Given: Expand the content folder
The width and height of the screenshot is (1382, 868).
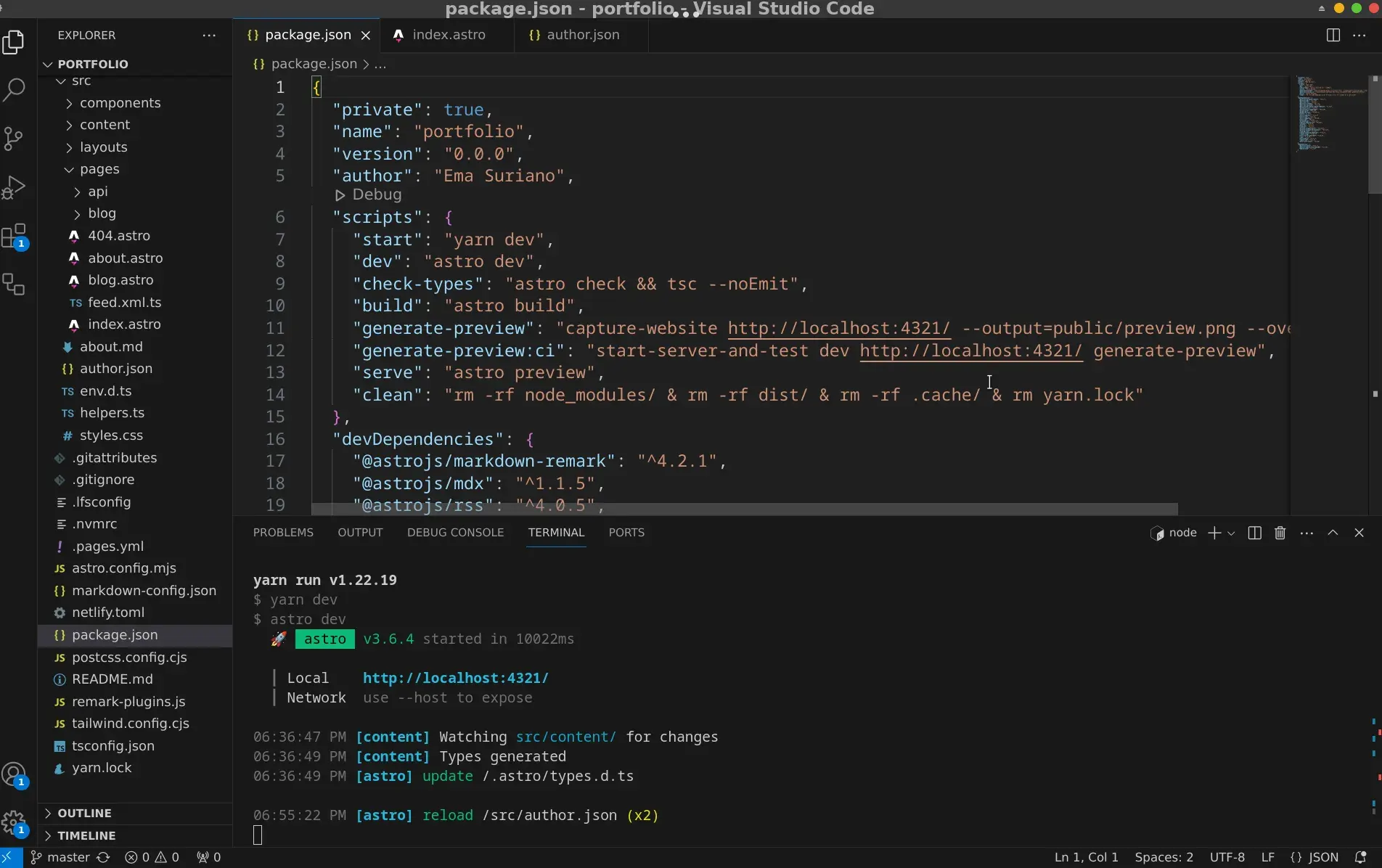Looking at the screenshot, I should pyautogui.click(x=105, y=125).
